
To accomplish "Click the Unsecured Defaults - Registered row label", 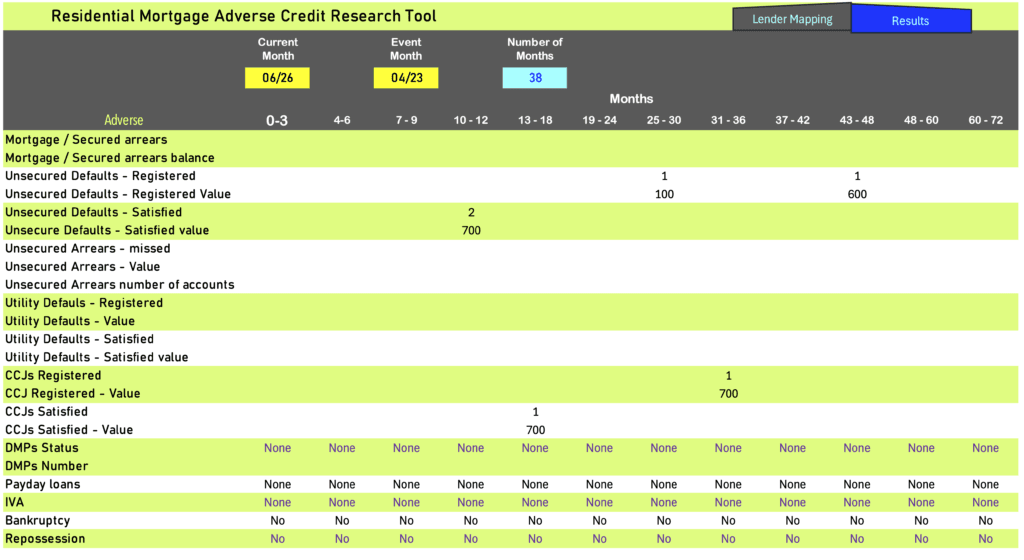I will [101, 176].
